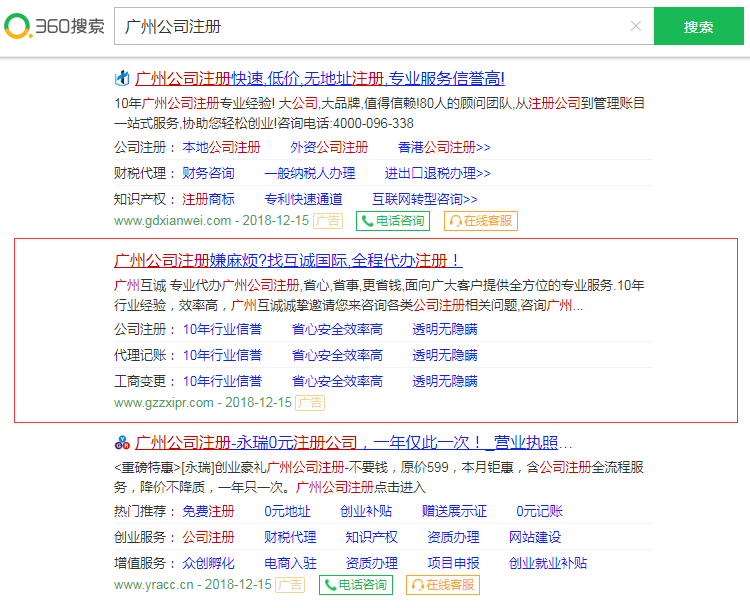Viewport: 750px width, 608px height.
Task: Click the shield icon before the first result title
Action: point(122,78)
